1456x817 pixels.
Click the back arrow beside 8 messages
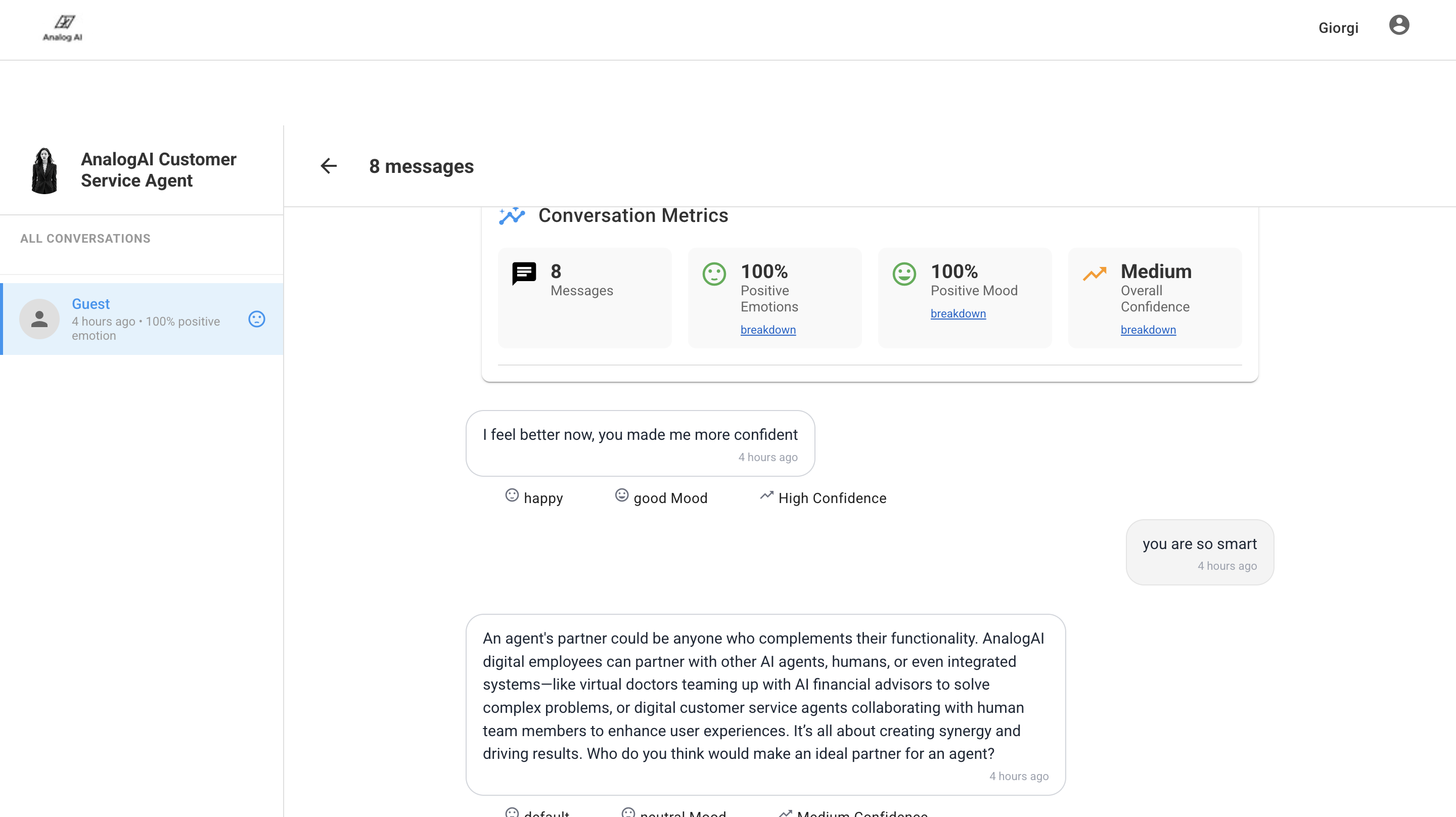[329, 166]
